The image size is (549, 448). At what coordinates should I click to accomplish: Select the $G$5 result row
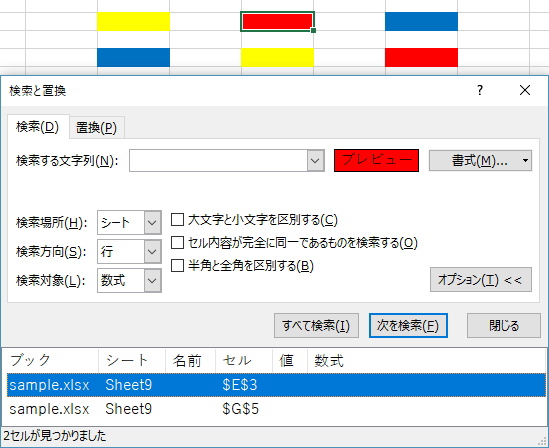coord(276,409)
